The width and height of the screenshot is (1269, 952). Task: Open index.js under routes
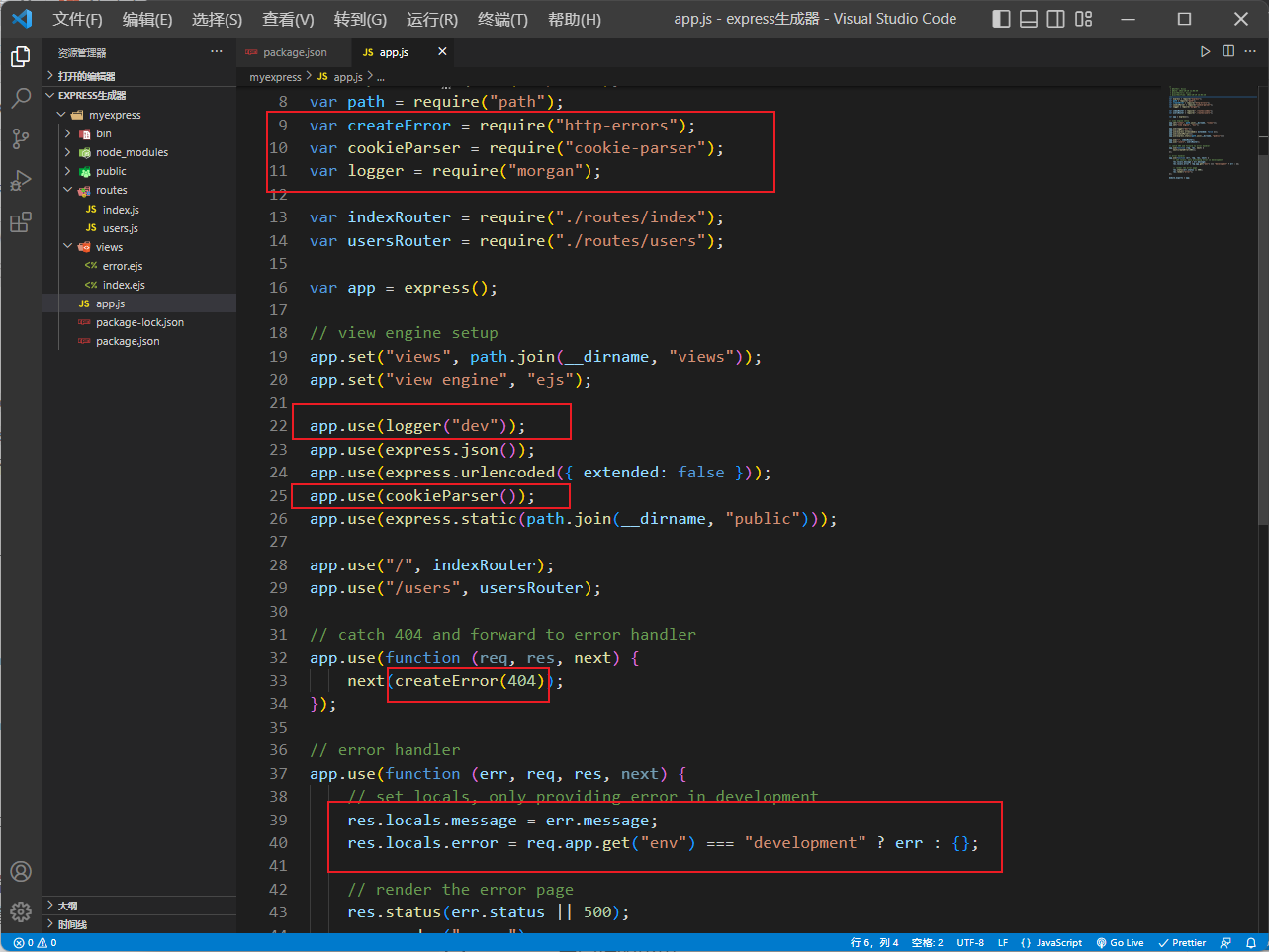pyautogui.click(x=138, y=210)
